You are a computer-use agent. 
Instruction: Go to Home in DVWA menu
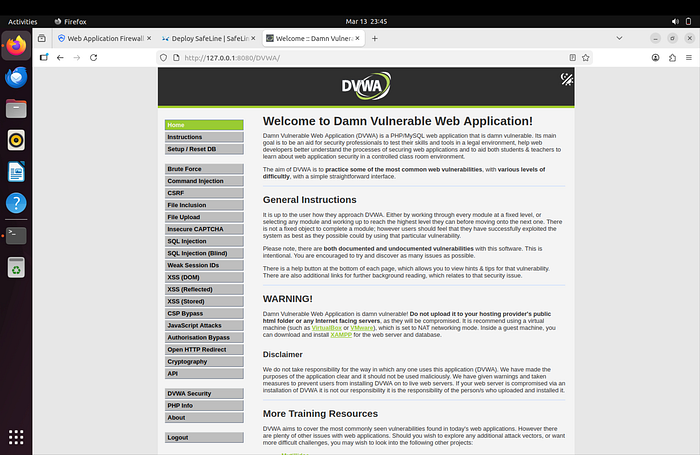(x=204, y=125)
